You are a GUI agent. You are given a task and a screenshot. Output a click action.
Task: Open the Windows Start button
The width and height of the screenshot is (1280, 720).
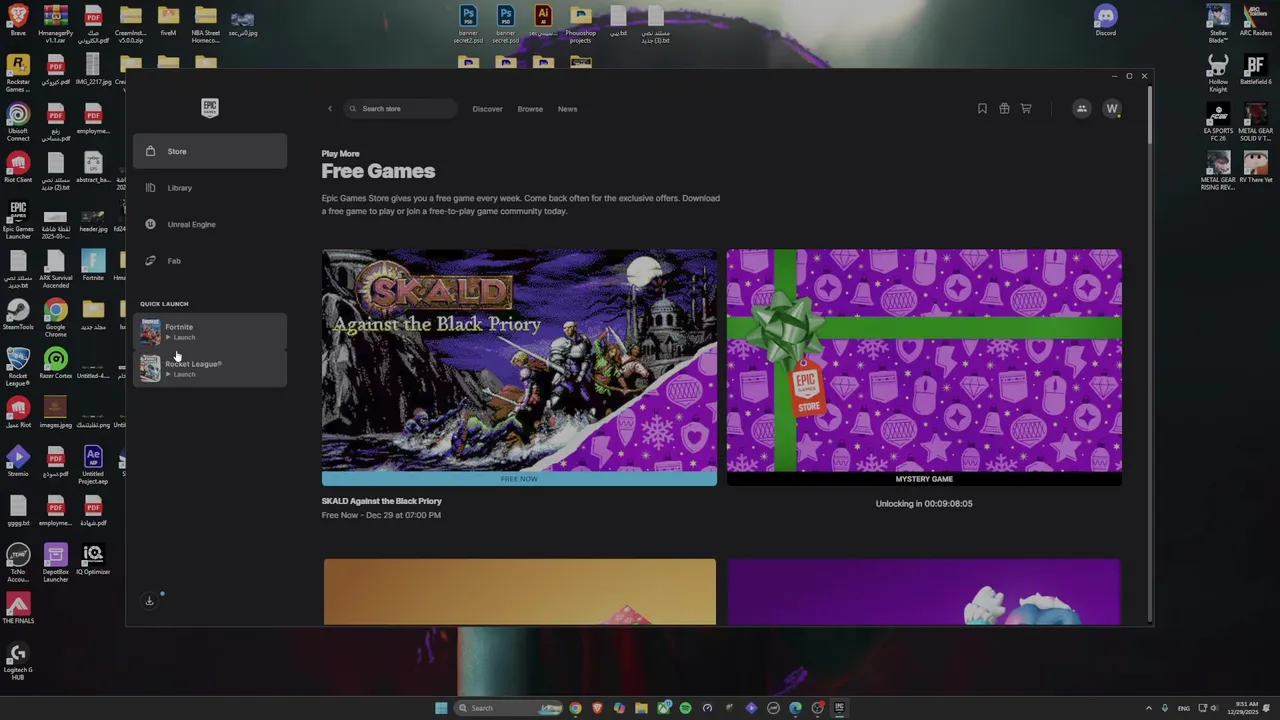(441, 708)
